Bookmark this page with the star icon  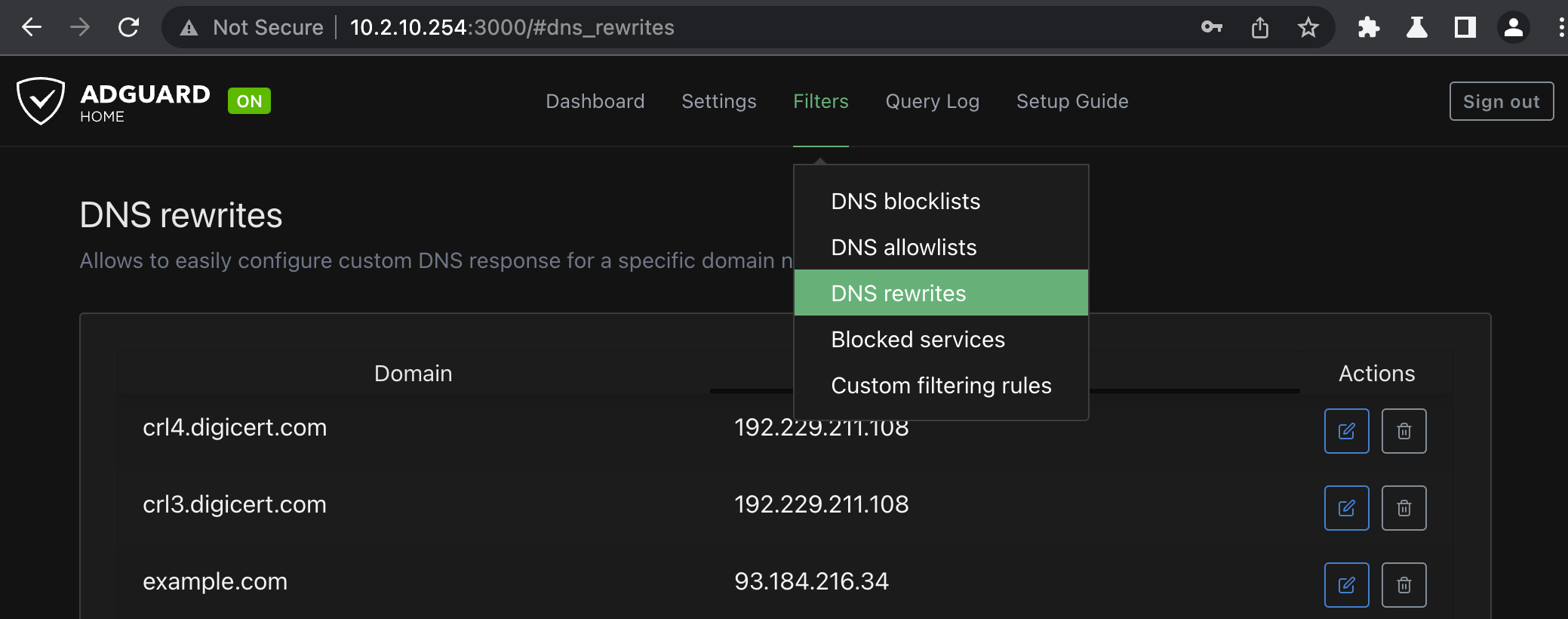[1308, 28]
